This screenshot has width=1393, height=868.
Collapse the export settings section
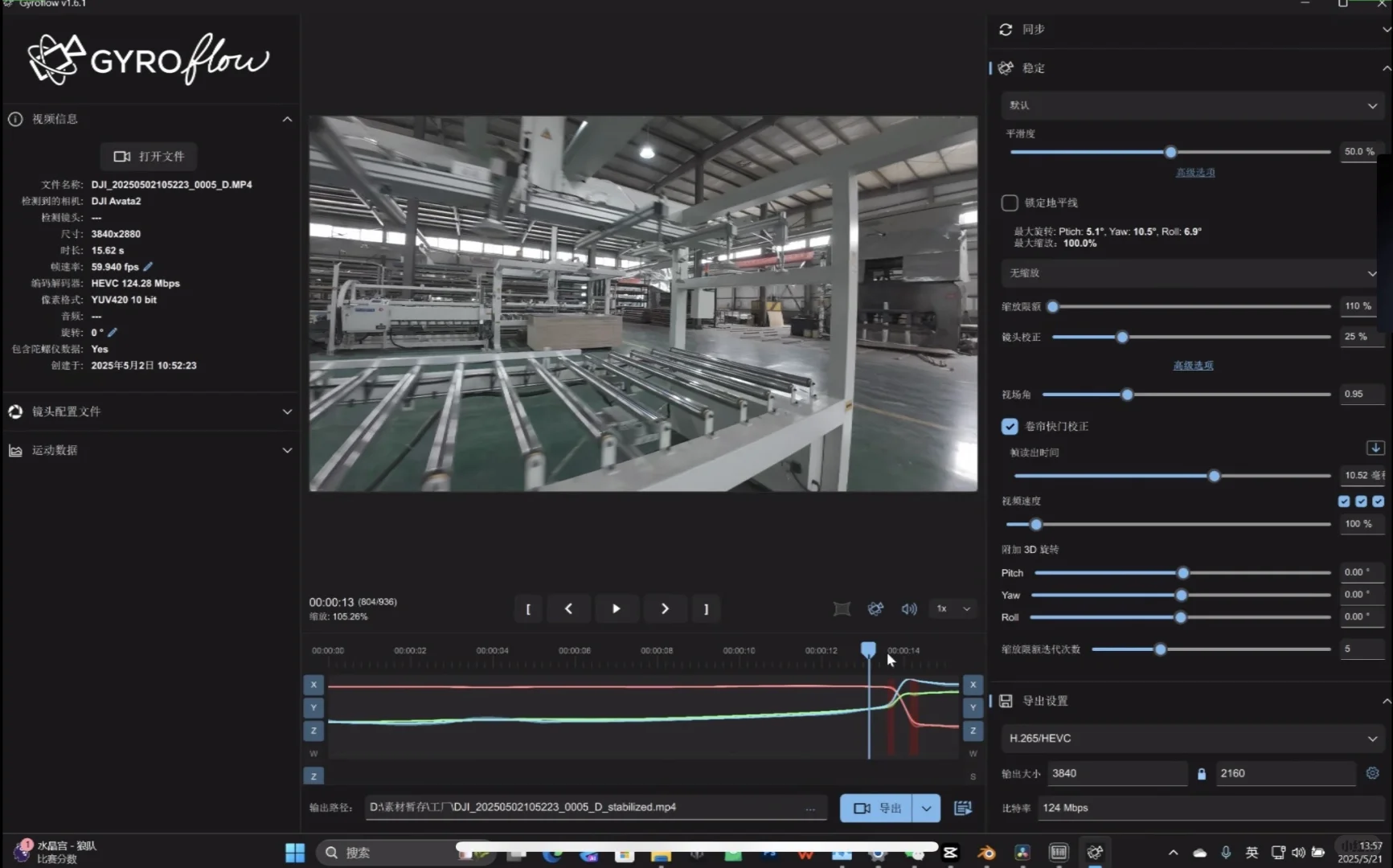(x=1387, y=701)
